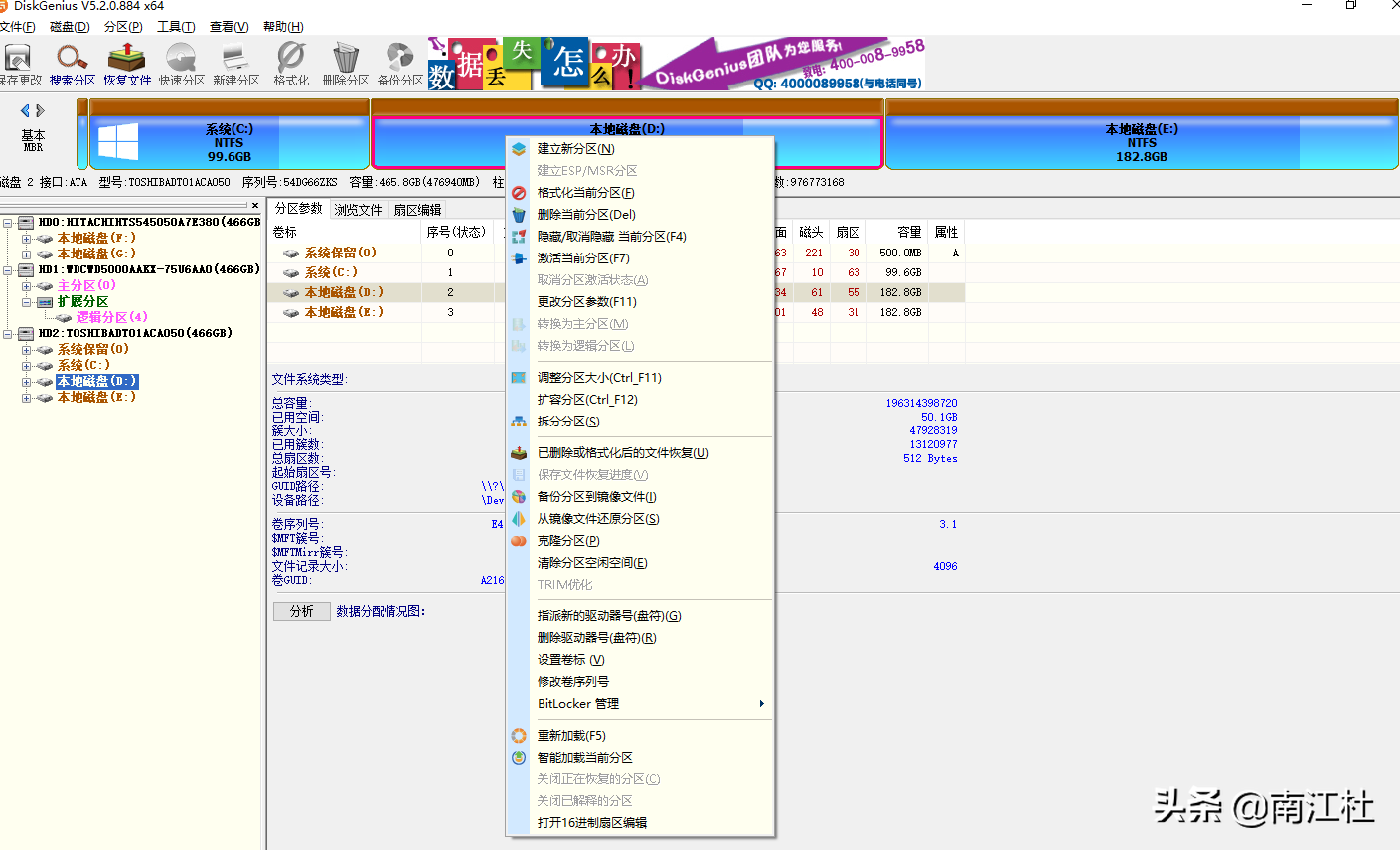The image size is (1400, 850).
Task: Close the disk tree panel with X
Action: pos(255,206)
